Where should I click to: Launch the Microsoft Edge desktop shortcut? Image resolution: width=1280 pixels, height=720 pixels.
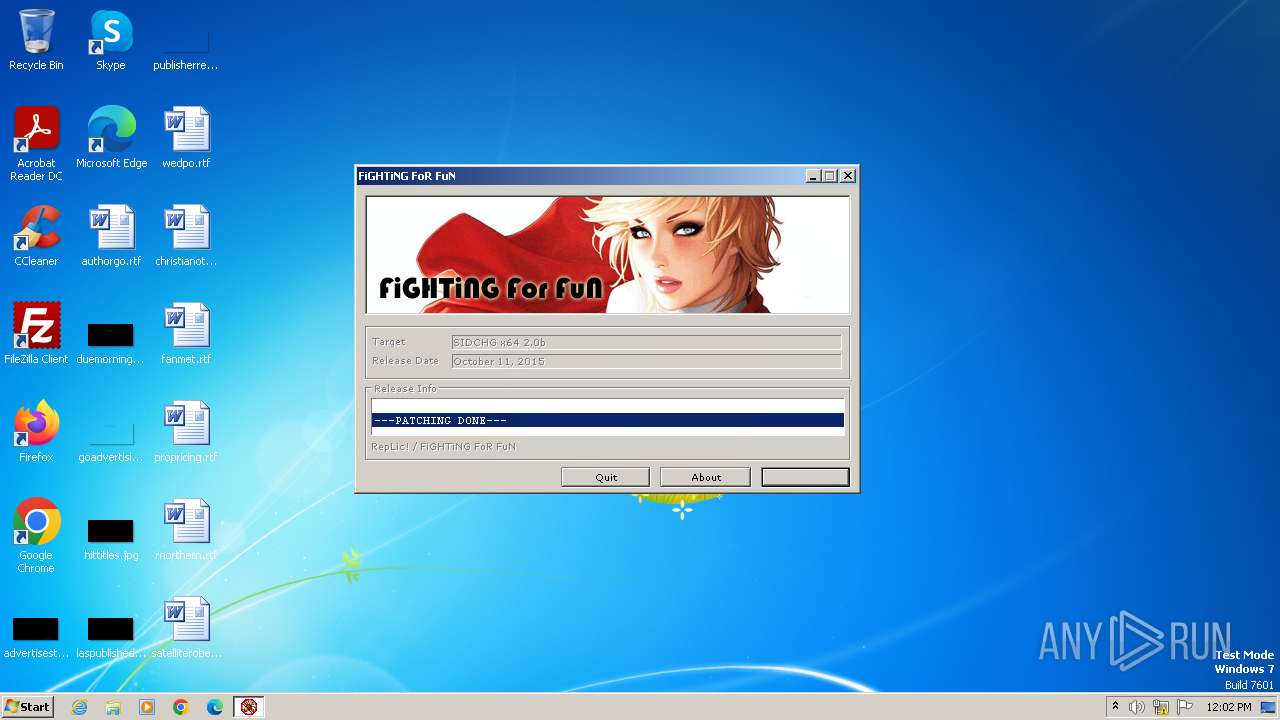[x=111, y=137]
